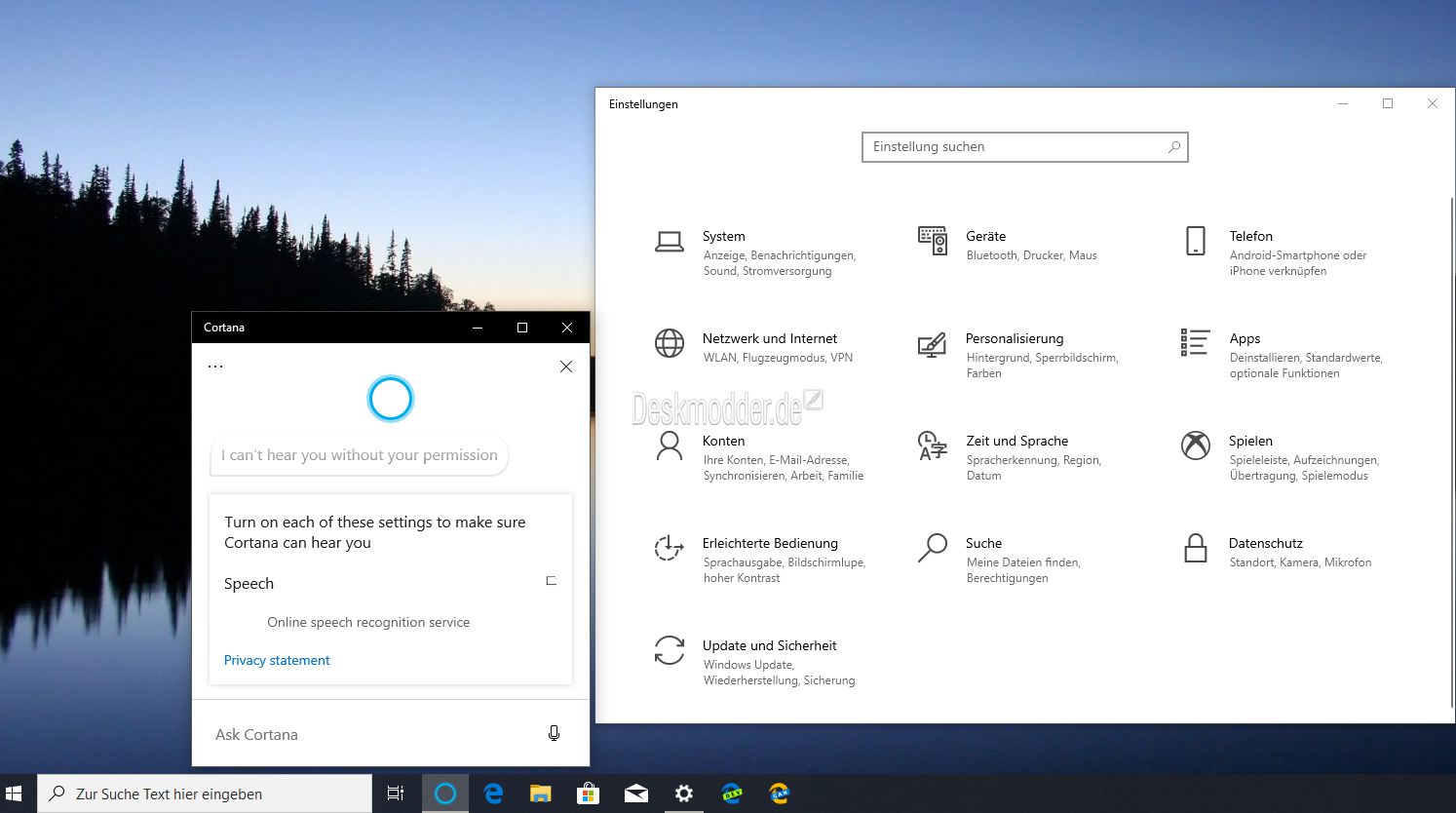Viewport: 1456px width, 813px height.
Task: Launch Microsoft Edge from the taskbar
Action: click(493, 794)
